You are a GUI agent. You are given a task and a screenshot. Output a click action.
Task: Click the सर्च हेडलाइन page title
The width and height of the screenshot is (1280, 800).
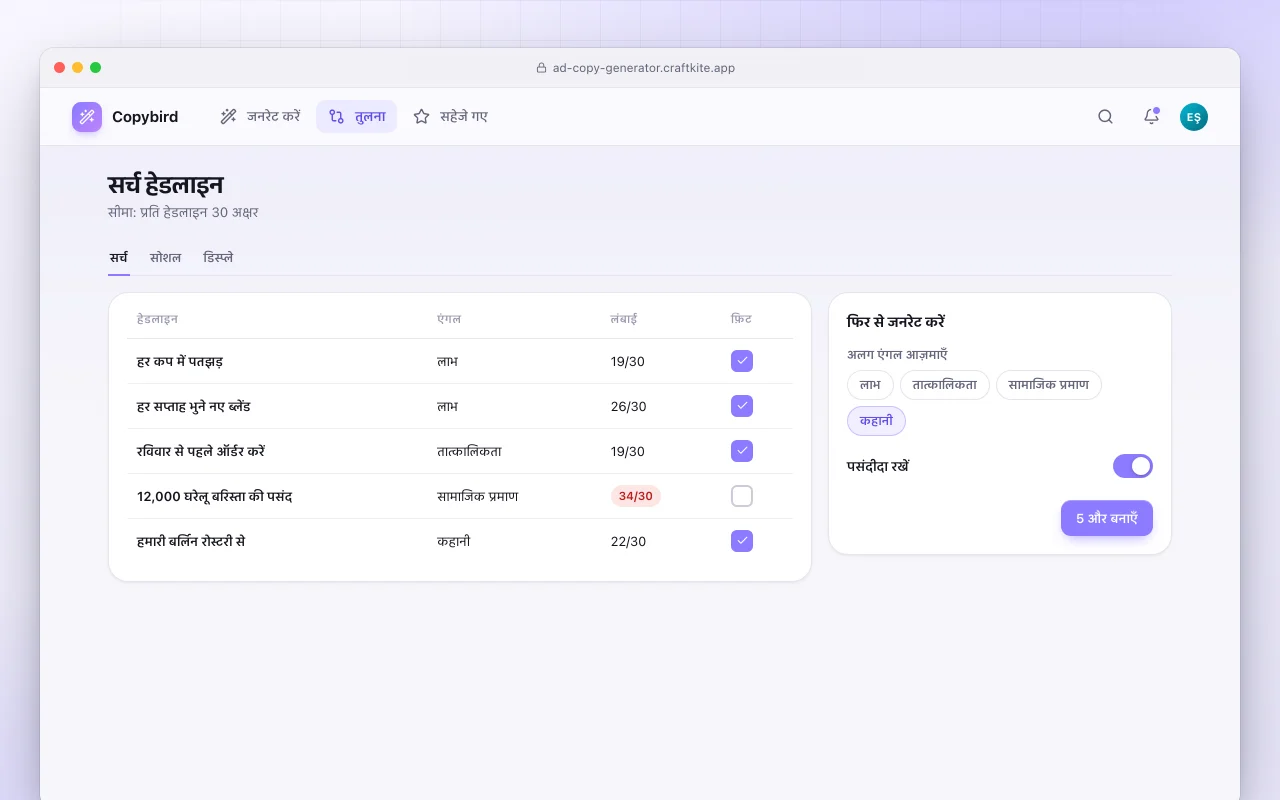pos(166,185)
